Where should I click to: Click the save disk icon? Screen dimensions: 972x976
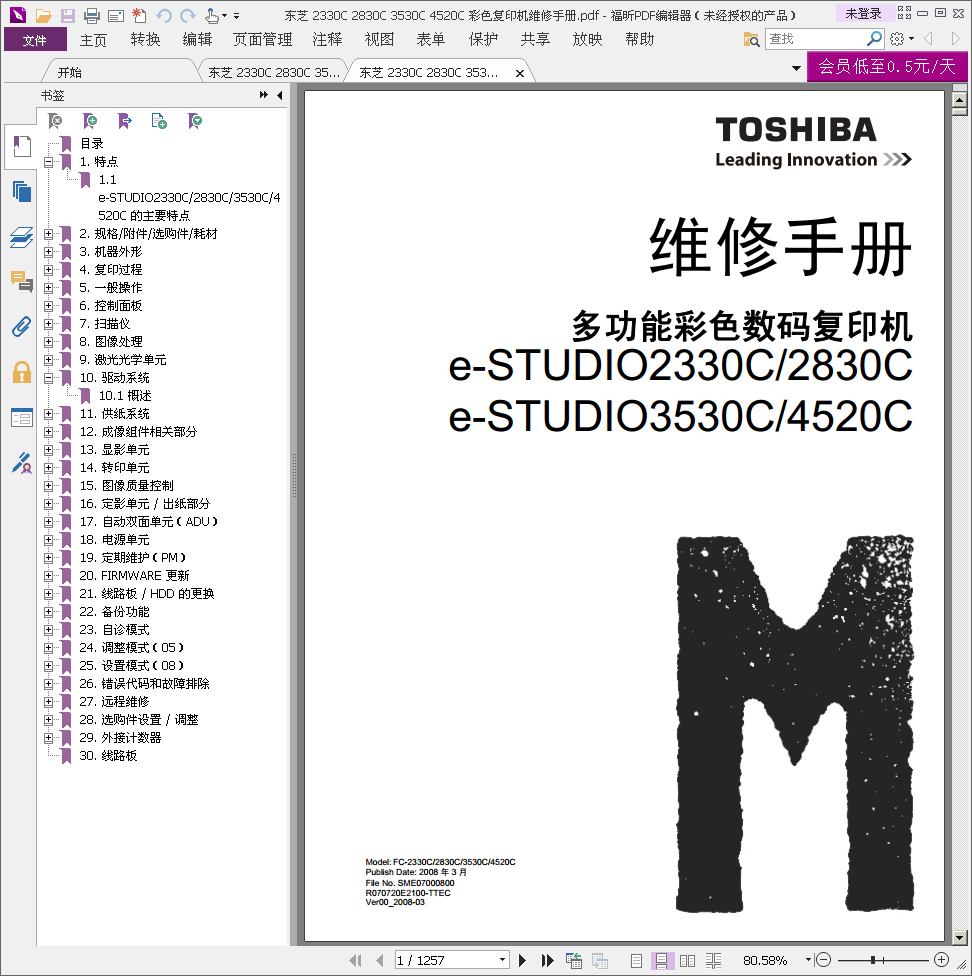click(x=67, y=15)
